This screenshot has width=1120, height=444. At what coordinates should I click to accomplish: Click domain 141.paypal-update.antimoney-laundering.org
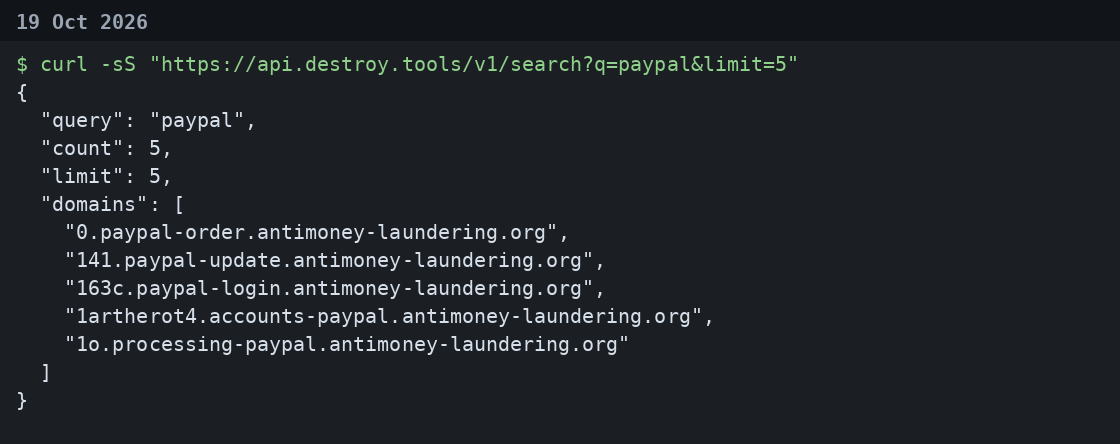335,261
